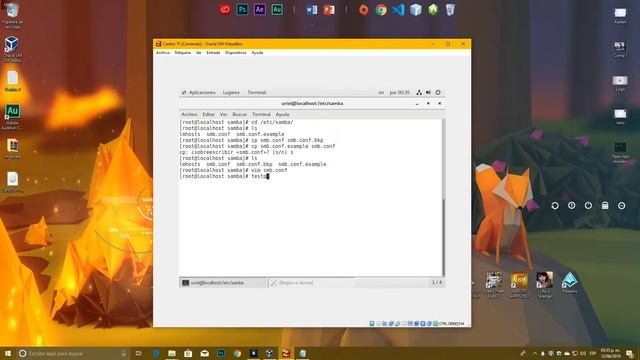
Task: Click the GNOME clock showing jue 00:35
Action: tap(400, 93)
